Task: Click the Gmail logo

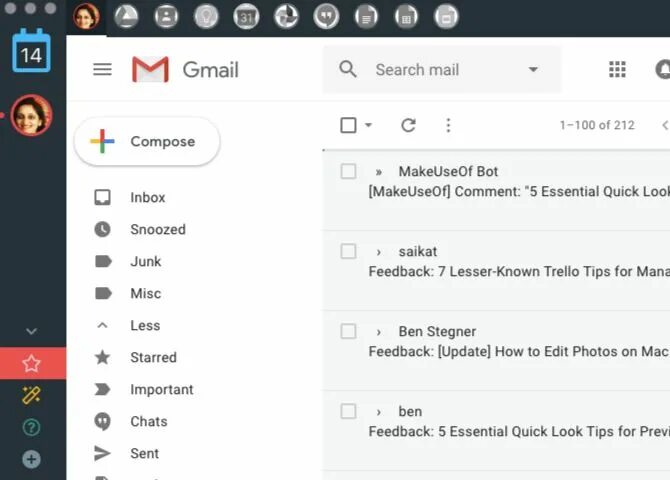Action: click(x=185, y=69)
